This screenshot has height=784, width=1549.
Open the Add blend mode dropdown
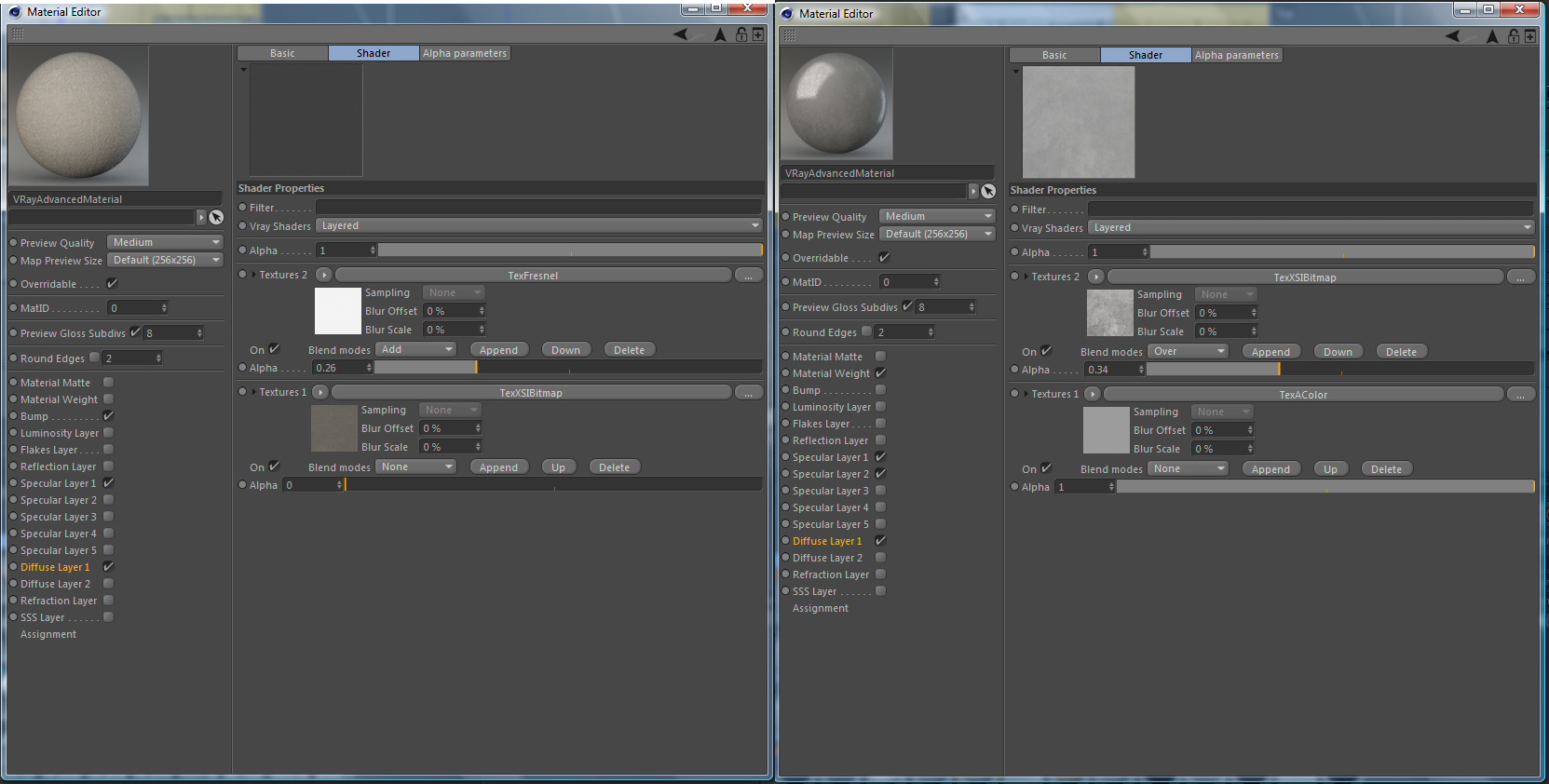coord(416,349)
